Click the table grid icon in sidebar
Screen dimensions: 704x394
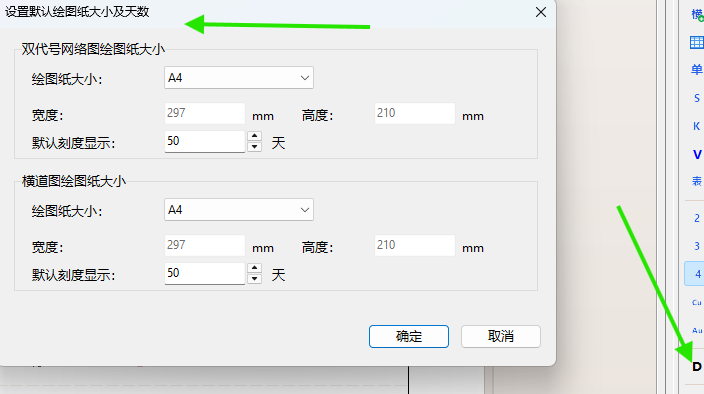pos(696,43)
